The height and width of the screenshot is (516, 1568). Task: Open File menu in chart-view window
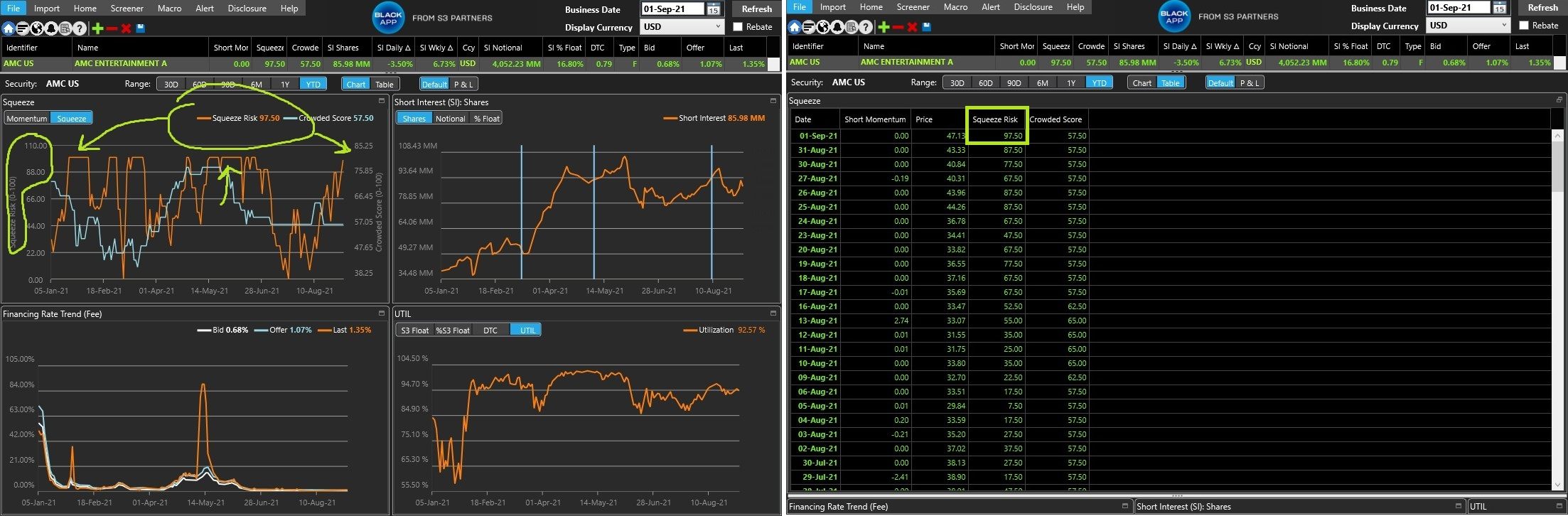point(14,9)
